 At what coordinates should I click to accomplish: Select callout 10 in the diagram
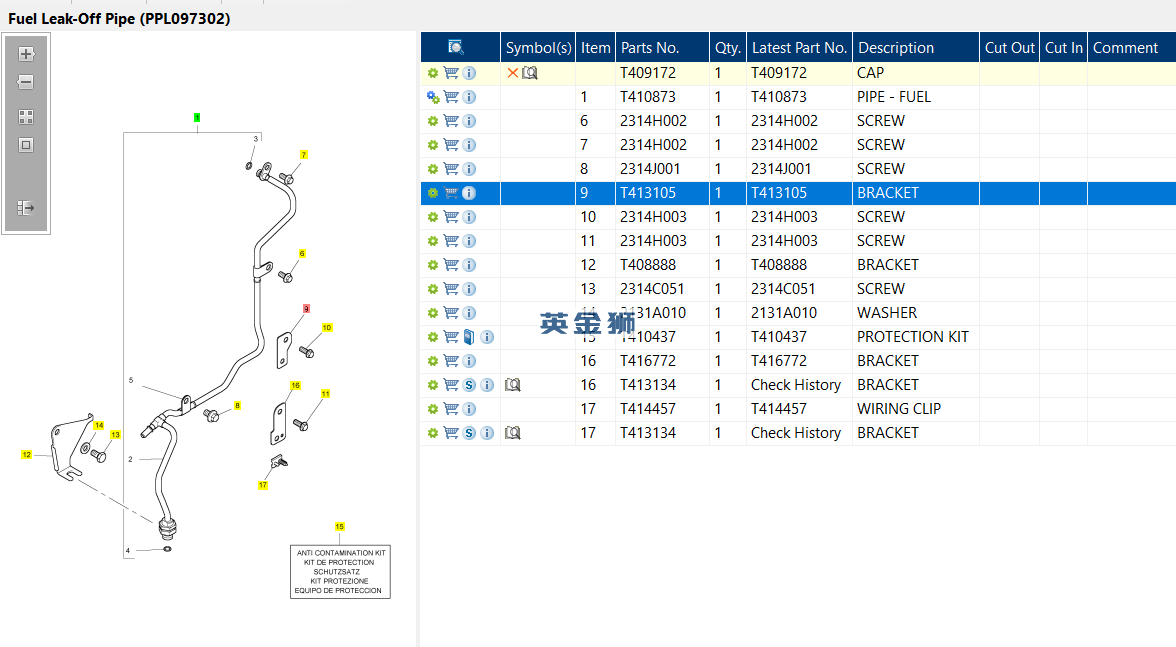point(327,328)
